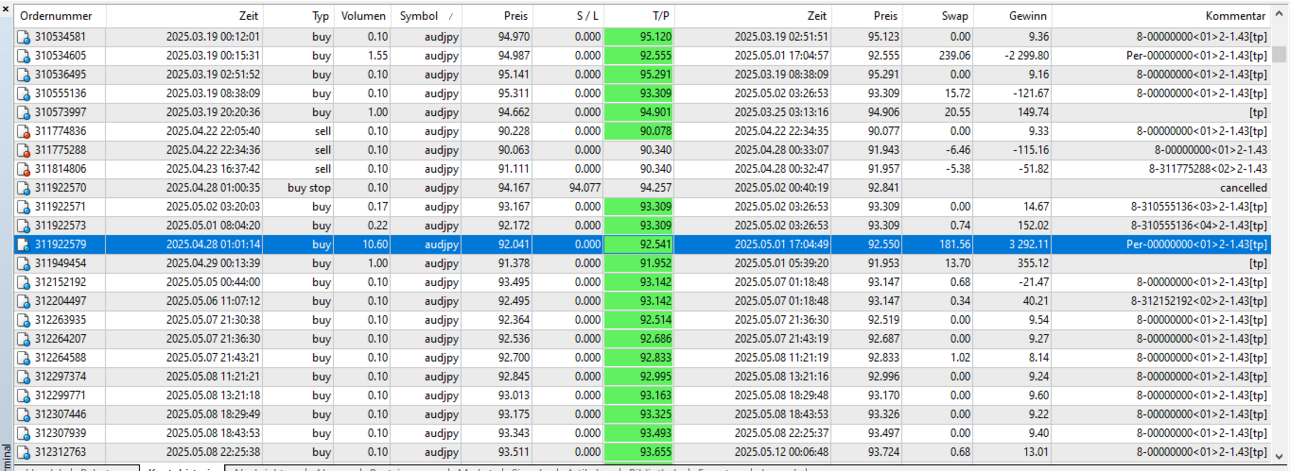1290x471 pixels.
Task: Click the order icon of order 311949454
Action: point(24,263)
